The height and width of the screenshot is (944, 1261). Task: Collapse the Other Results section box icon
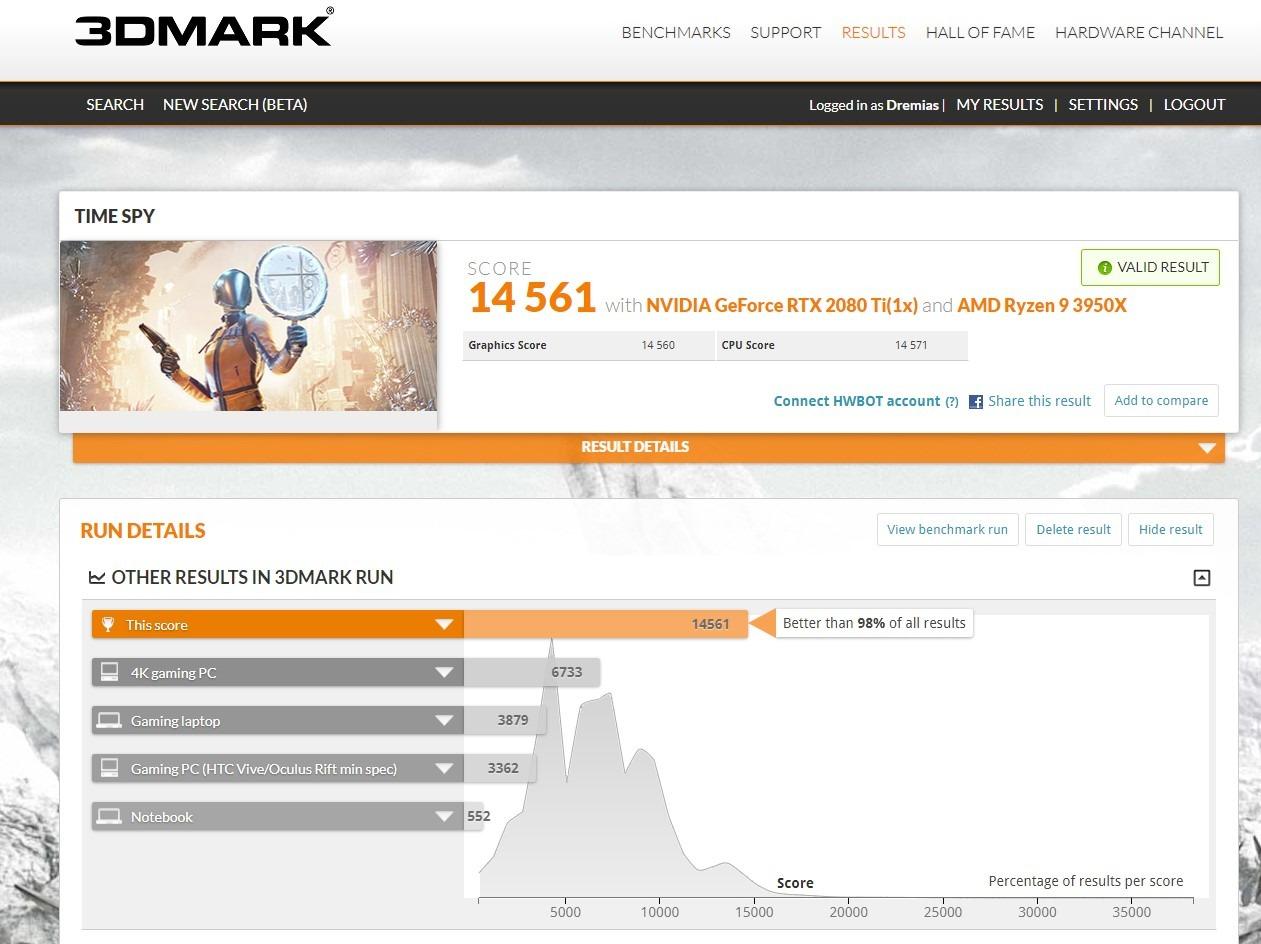[1202, 578]
